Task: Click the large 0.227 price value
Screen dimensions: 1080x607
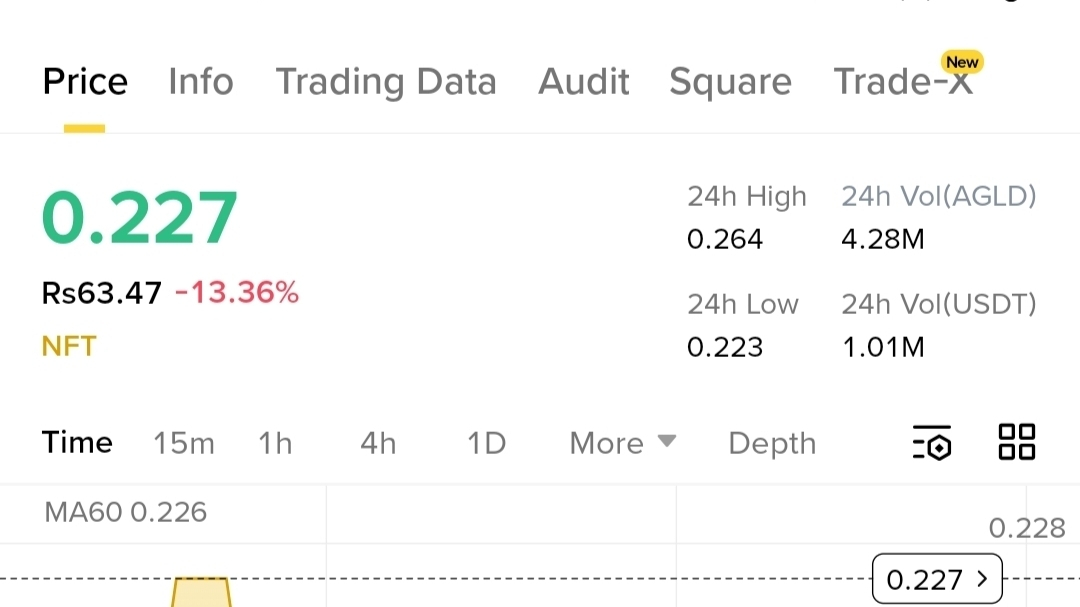Action: 140,218
